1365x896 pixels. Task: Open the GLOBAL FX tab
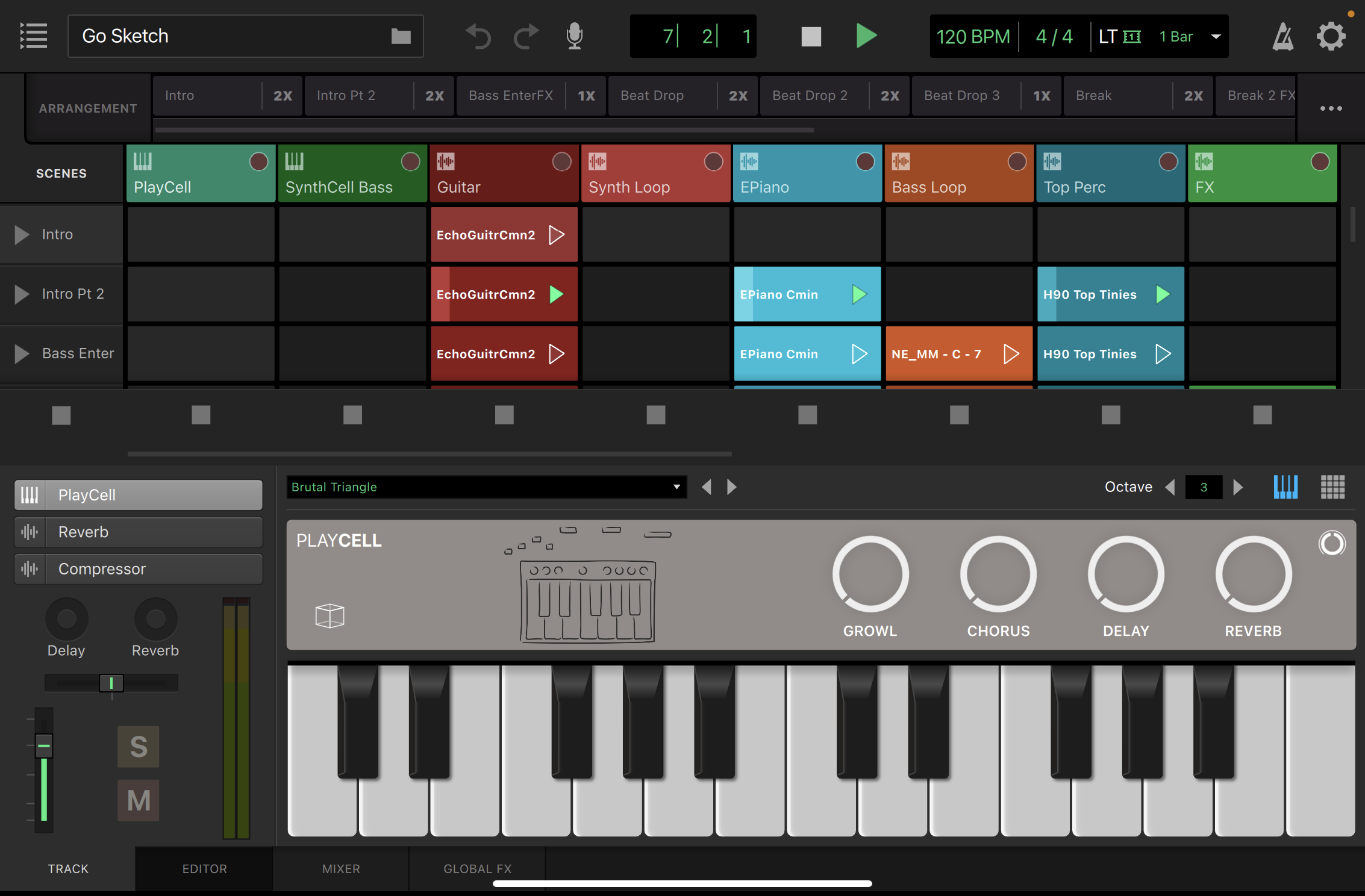pos(477,868)
